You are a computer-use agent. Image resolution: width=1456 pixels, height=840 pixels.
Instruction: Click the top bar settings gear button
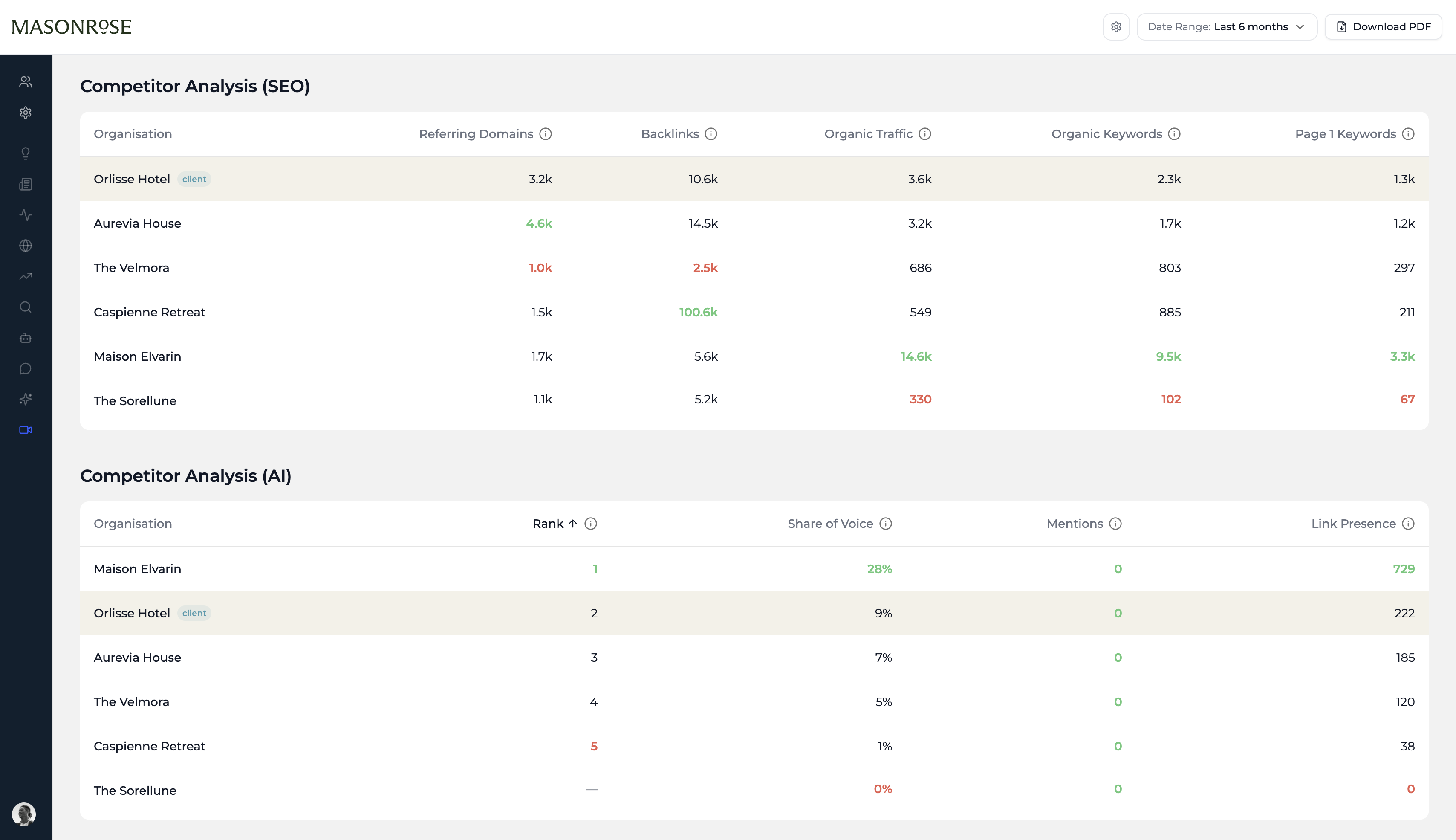(1116, 27)
